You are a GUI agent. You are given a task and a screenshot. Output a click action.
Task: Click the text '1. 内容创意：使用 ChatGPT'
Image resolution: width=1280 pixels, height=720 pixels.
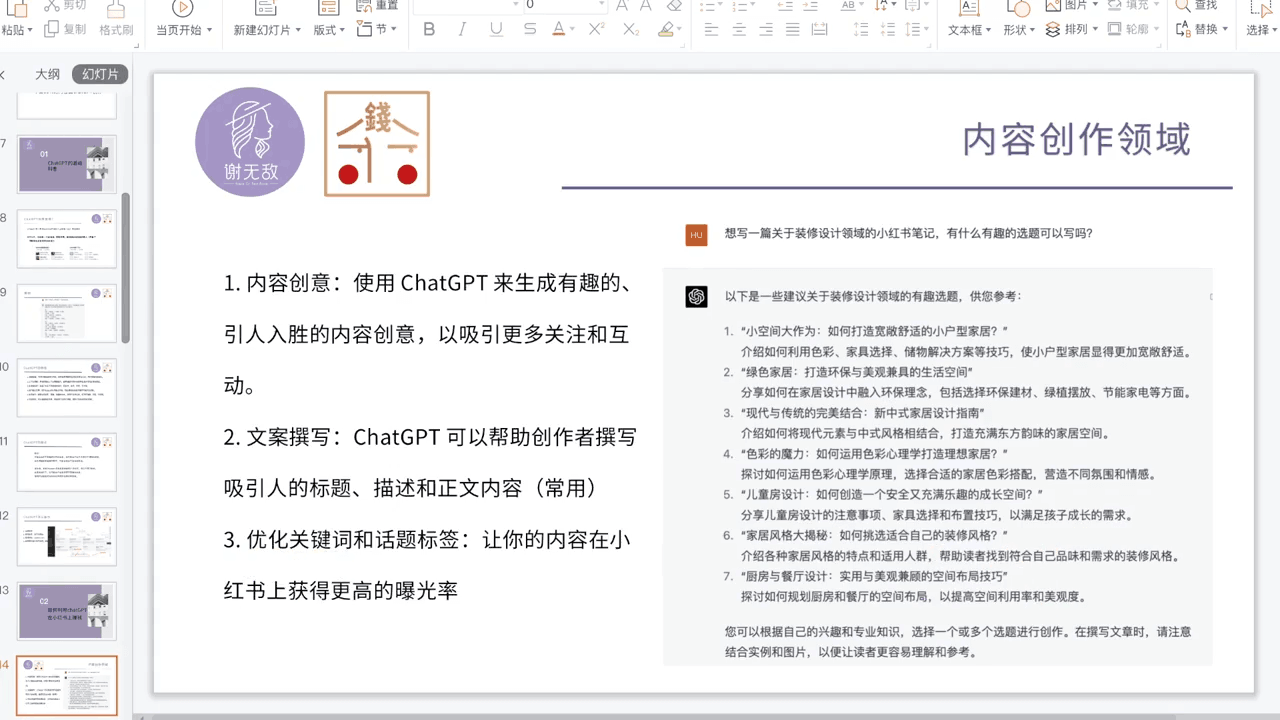(x=357, y=283)
